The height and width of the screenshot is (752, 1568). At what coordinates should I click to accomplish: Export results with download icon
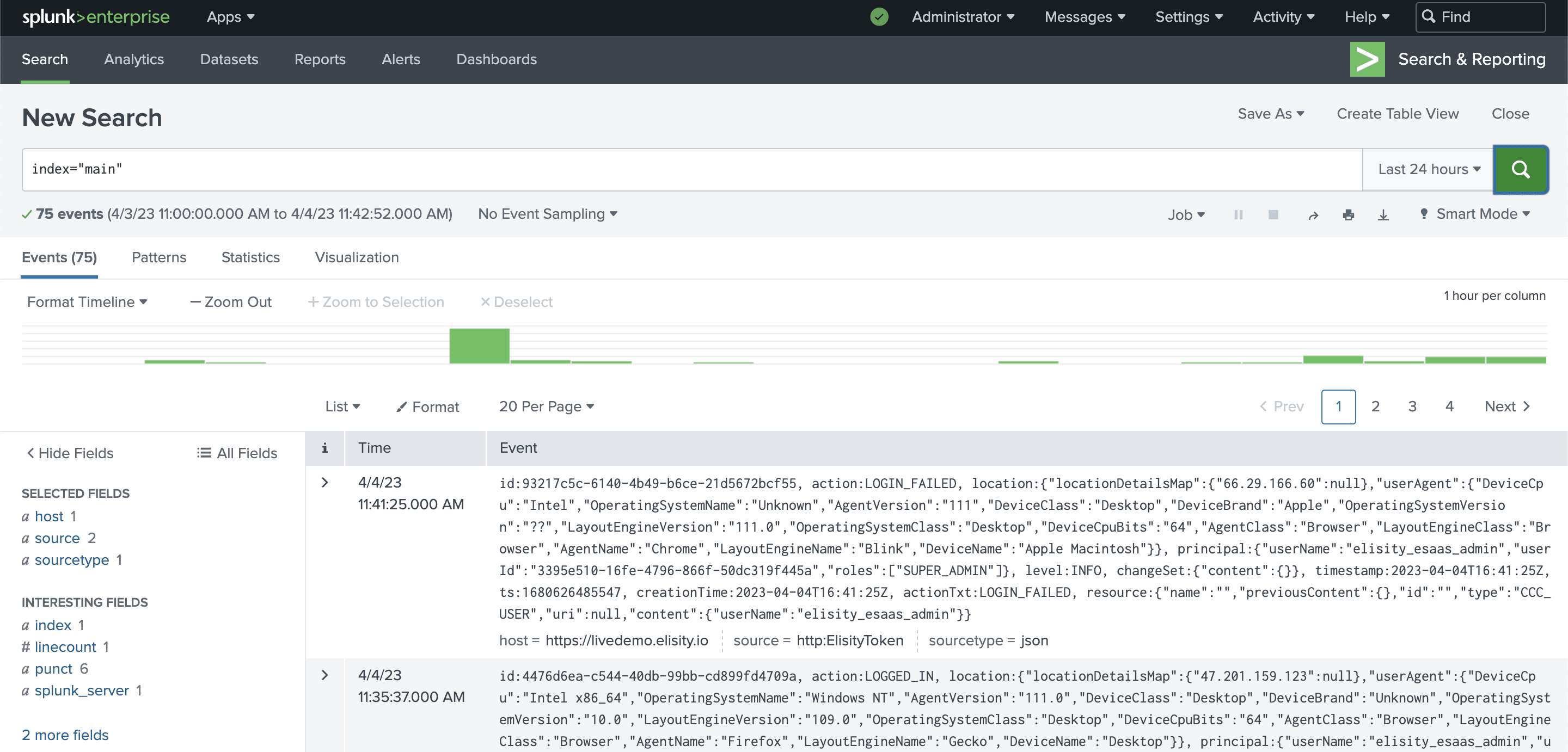coord(1383,215)
